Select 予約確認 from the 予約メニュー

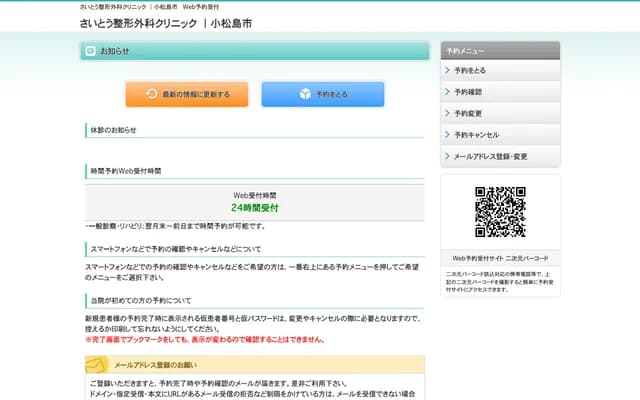tap(468, 92)
